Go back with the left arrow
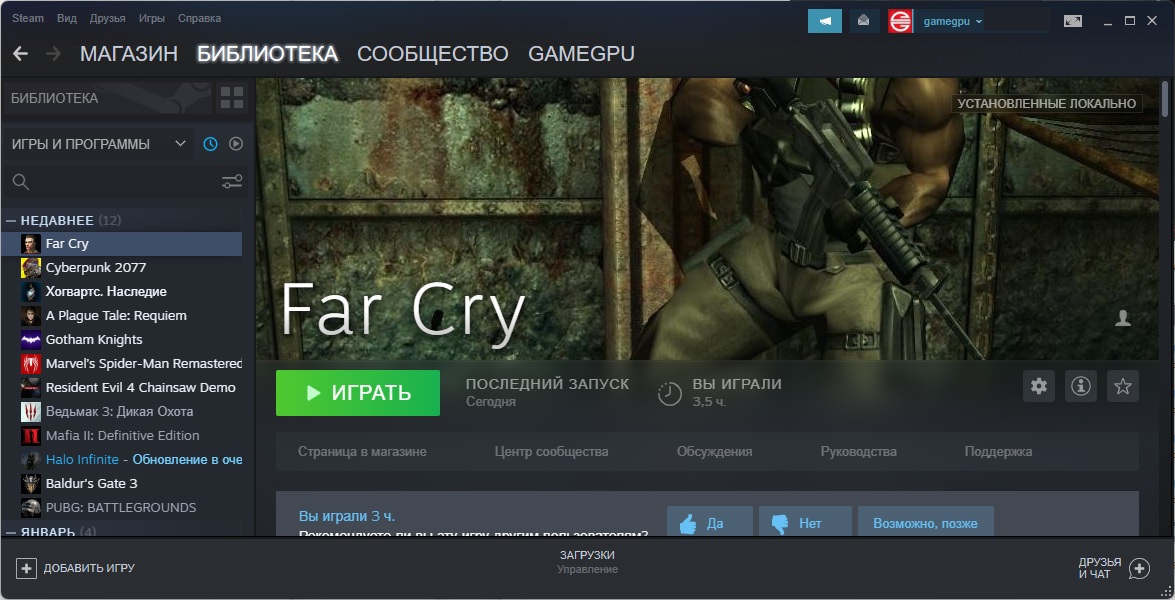The width and height of the screenshot is (1175, 600). [x=20, y=53]
